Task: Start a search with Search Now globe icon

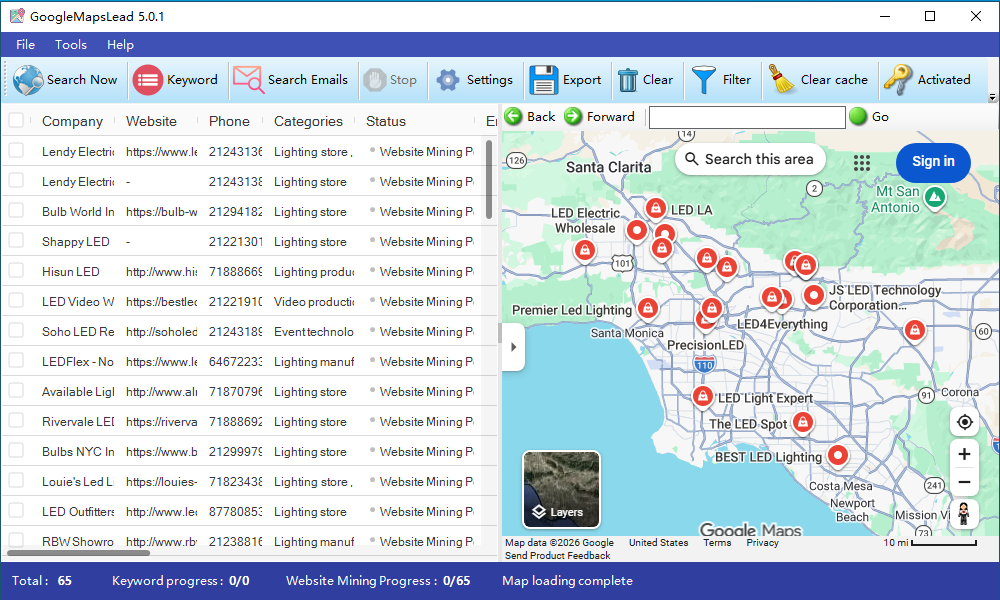Action: pos(27,80)
